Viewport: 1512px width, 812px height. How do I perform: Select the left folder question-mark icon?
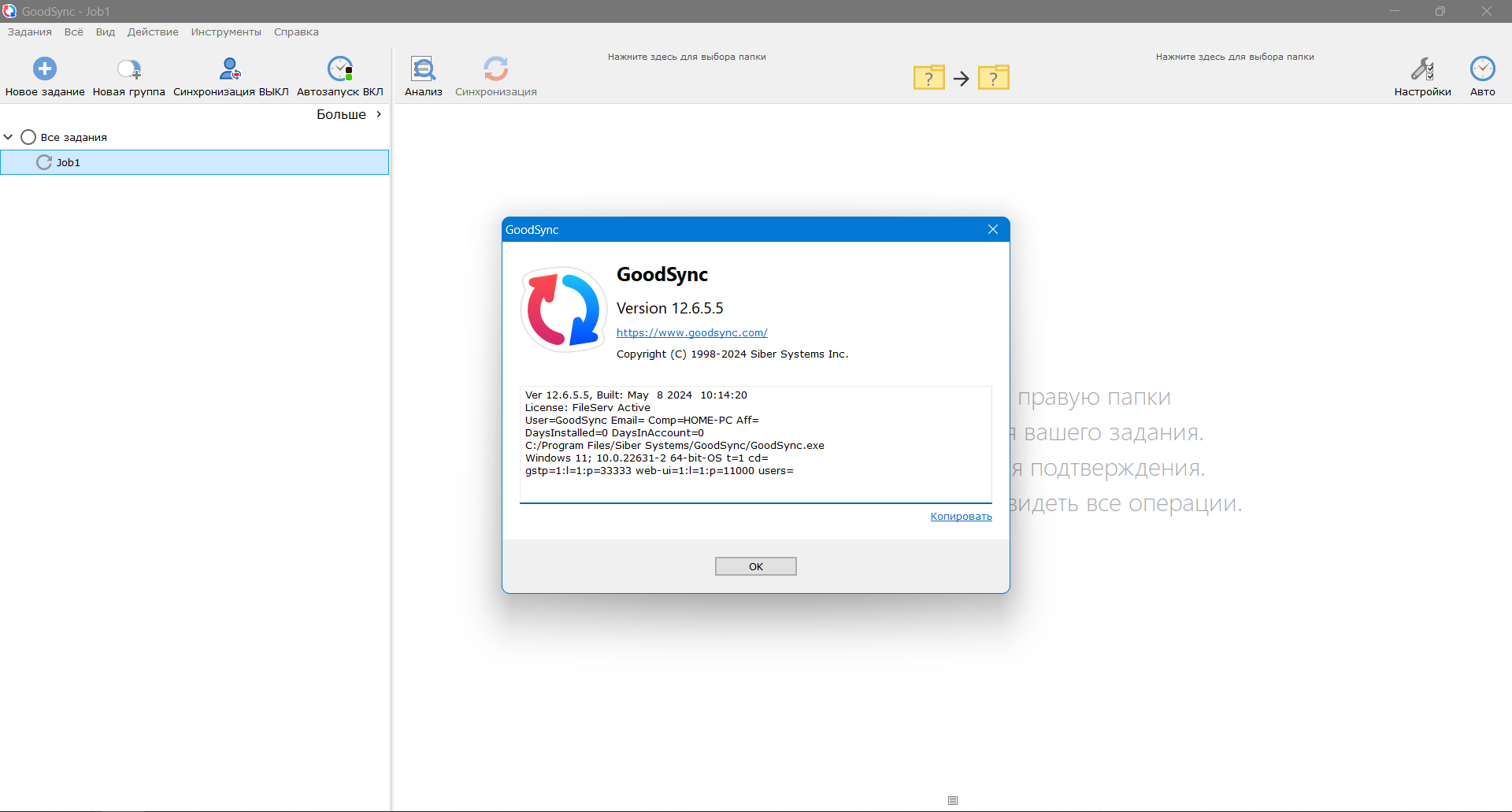point(929,77)
